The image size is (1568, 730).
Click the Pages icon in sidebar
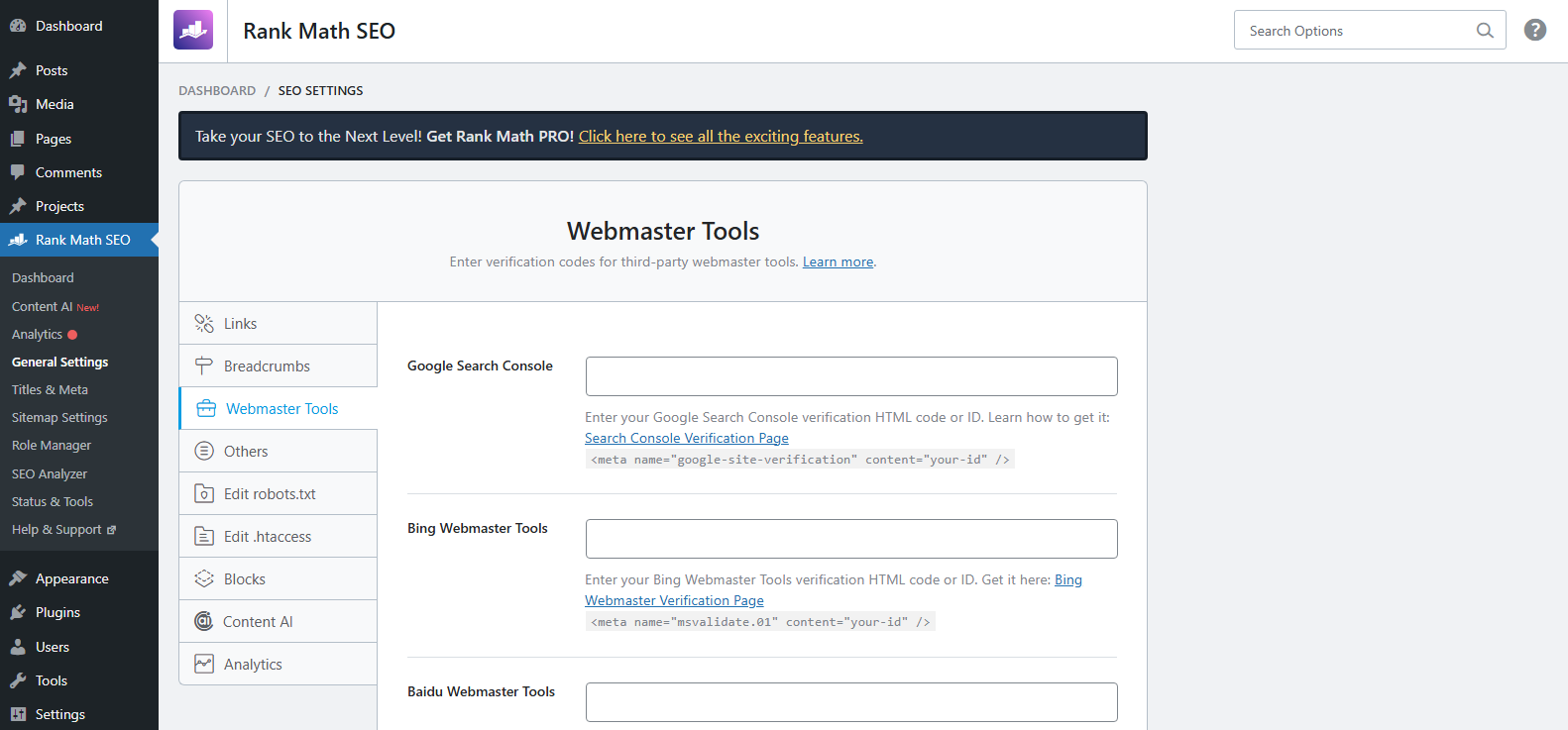point(18,139)
